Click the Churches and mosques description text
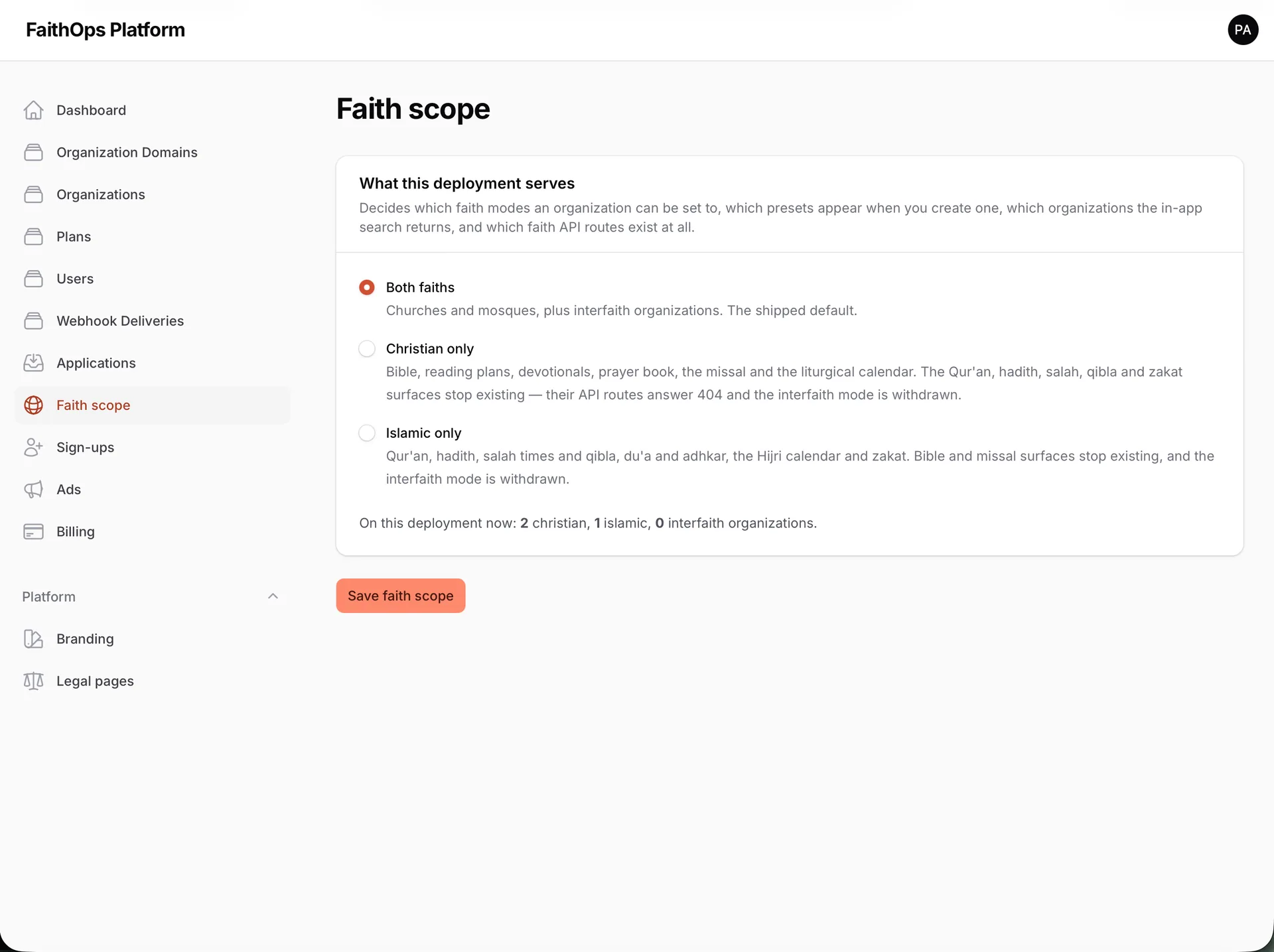The height and width of the screenshot is (952, 1274). coord(621,310)
